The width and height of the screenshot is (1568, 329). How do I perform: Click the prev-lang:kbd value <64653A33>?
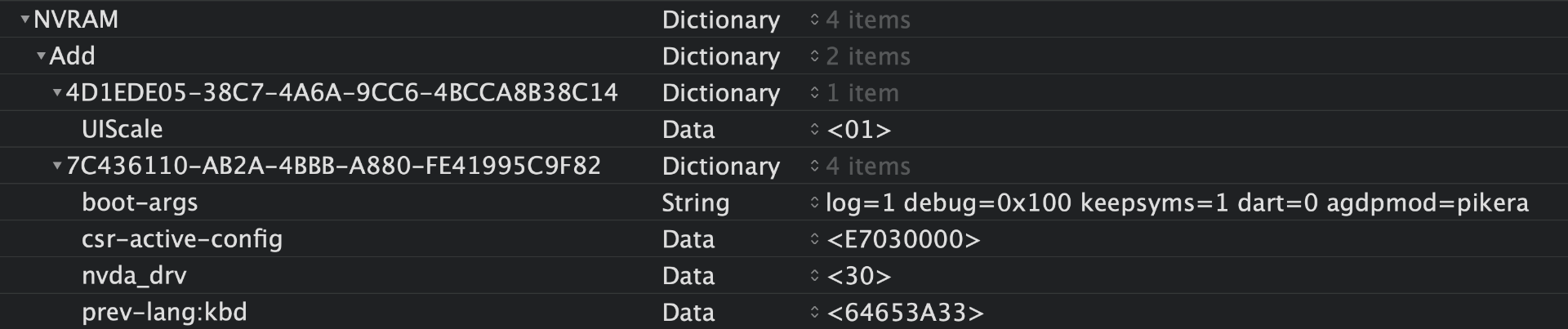[x=905, y=312]
